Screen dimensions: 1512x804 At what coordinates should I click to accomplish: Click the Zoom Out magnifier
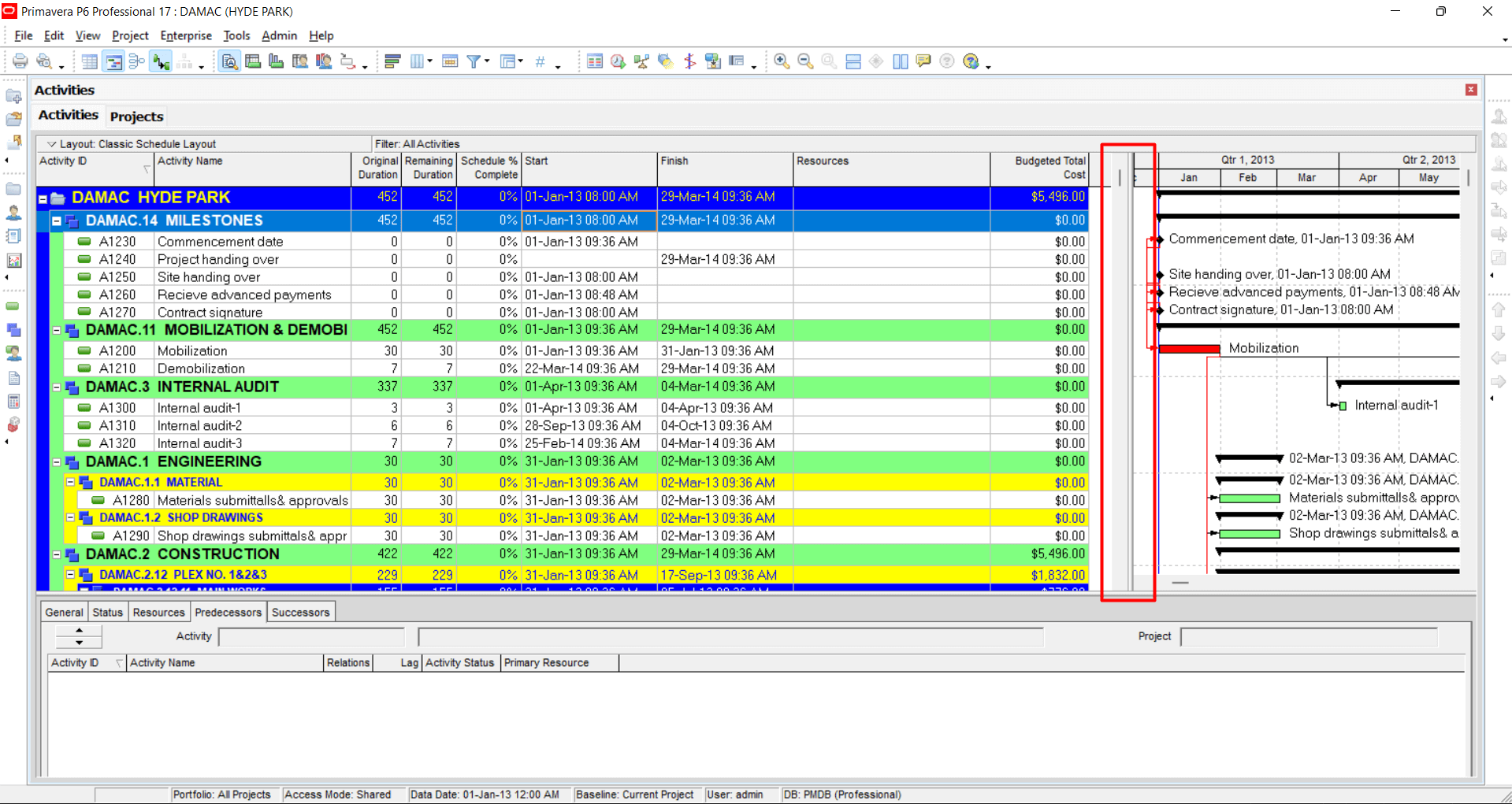click(805, 61)
